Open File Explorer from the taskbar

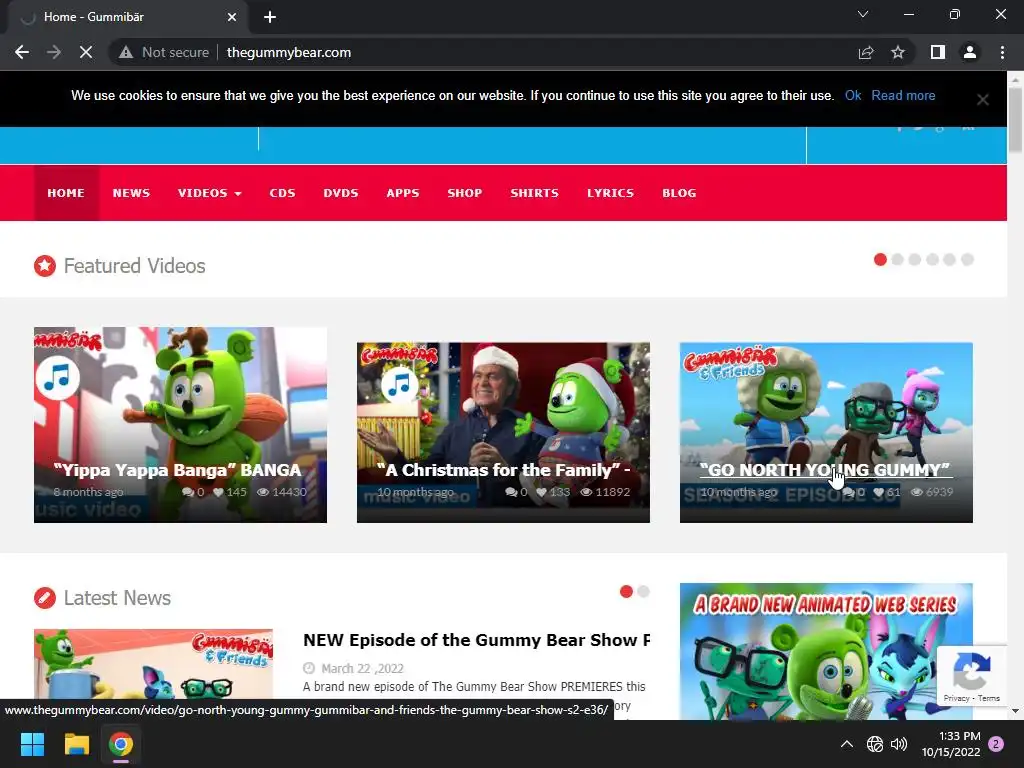[x=76, y=744]
